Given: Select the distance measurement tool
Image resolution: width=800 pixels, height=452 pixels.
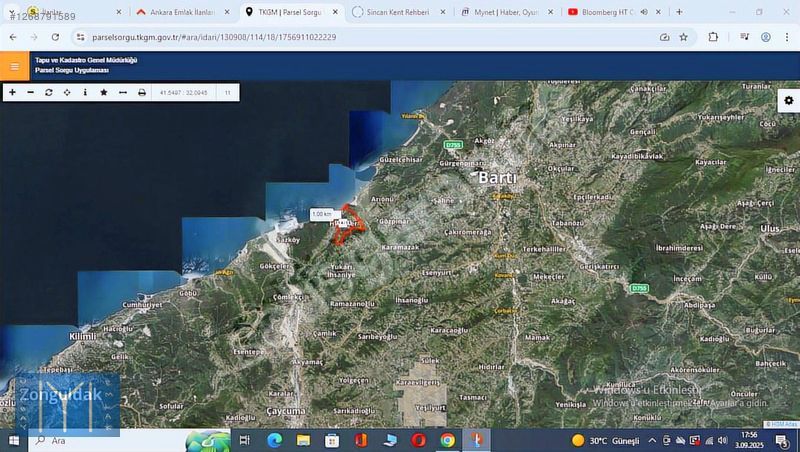Looking at the screenshot, I should pyautogui.click(x=122, y=92).
